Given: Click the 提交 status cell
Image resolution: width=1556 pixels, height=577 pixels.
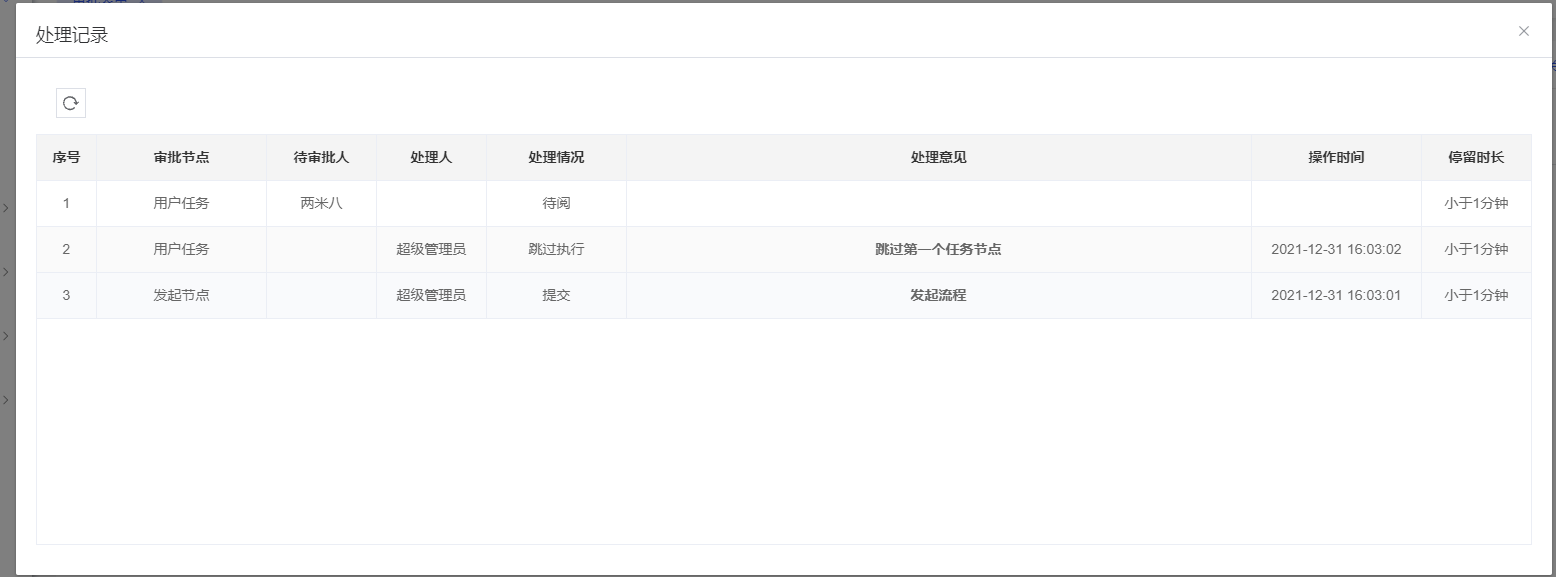Looking at the screenshot, I should click(x=557, y=296).
